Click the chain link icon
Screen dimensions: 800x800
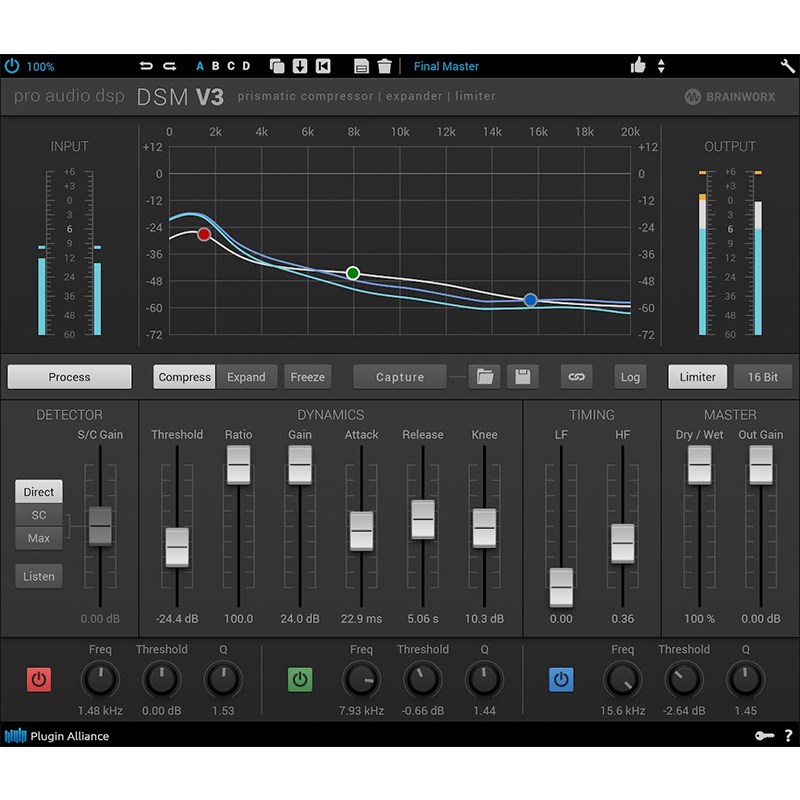(576, 377)
